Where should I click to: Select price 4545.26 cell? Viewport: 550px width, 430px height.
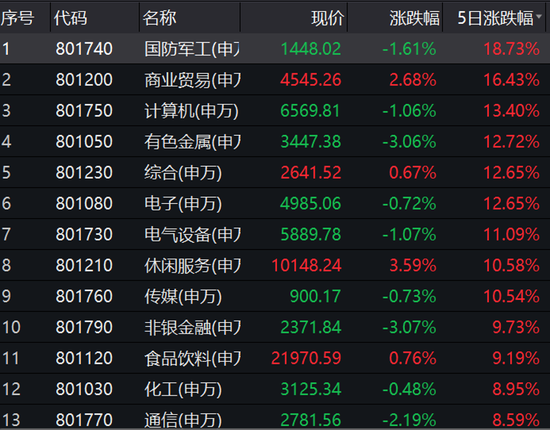tap(311, 80)
